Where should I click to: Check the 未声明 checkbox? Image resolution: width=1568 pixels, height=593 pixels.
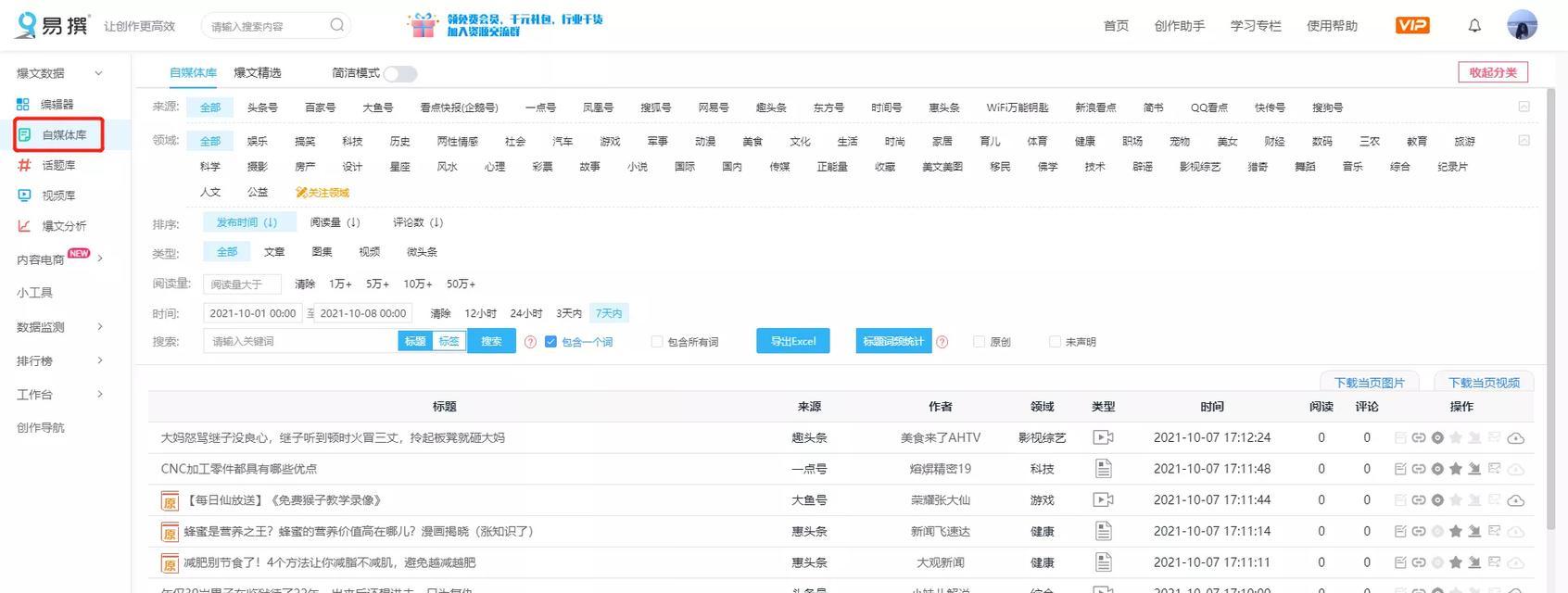pos(1055,342)
